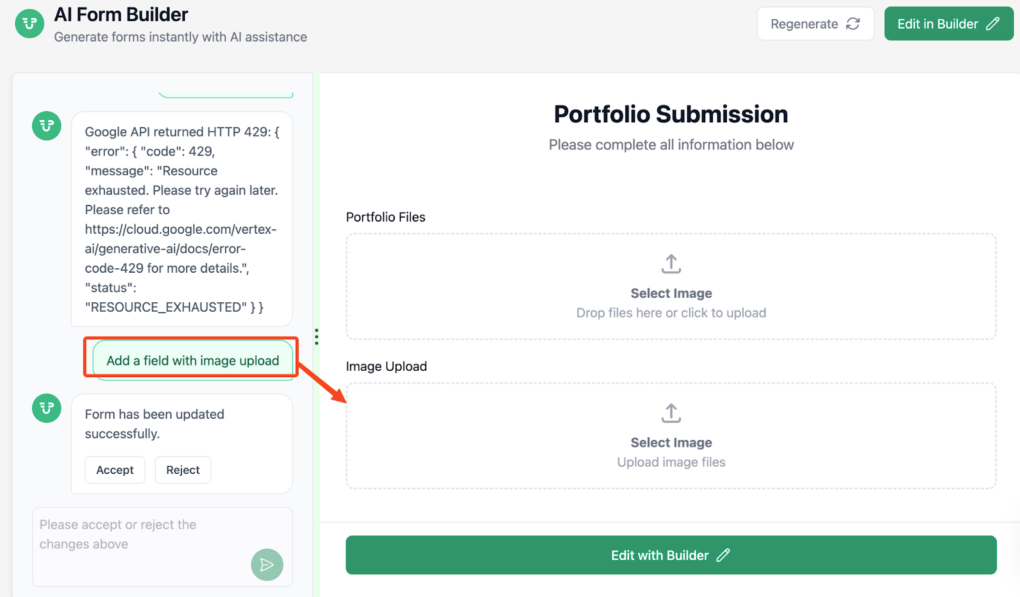Viewport: 1020px width, 597px height.
Task: Click 'Add a field with image upload' bubble
Action: pyautogui.click(x=193, y=360)
